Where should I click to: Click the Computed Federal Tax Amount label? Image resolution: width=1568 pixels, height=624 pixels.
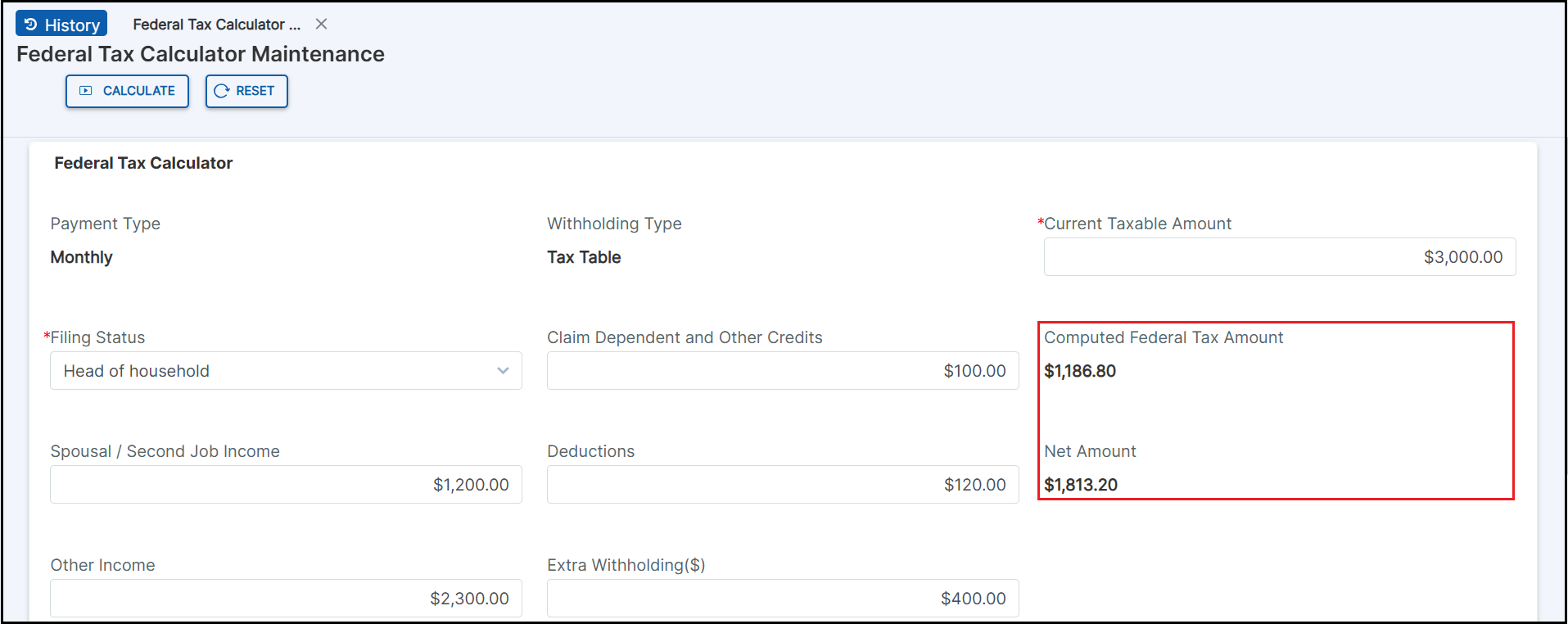click(1164, 337)
